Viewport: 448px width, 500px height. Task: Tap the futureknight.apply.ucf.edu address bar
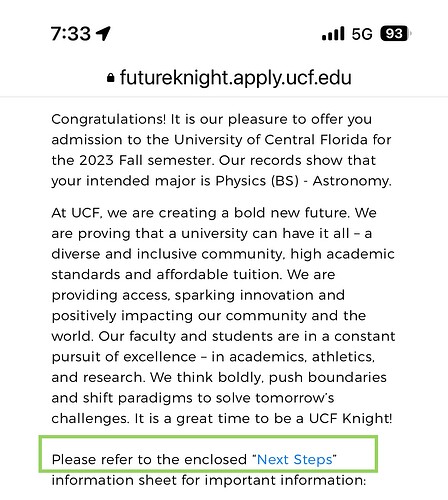229,78
